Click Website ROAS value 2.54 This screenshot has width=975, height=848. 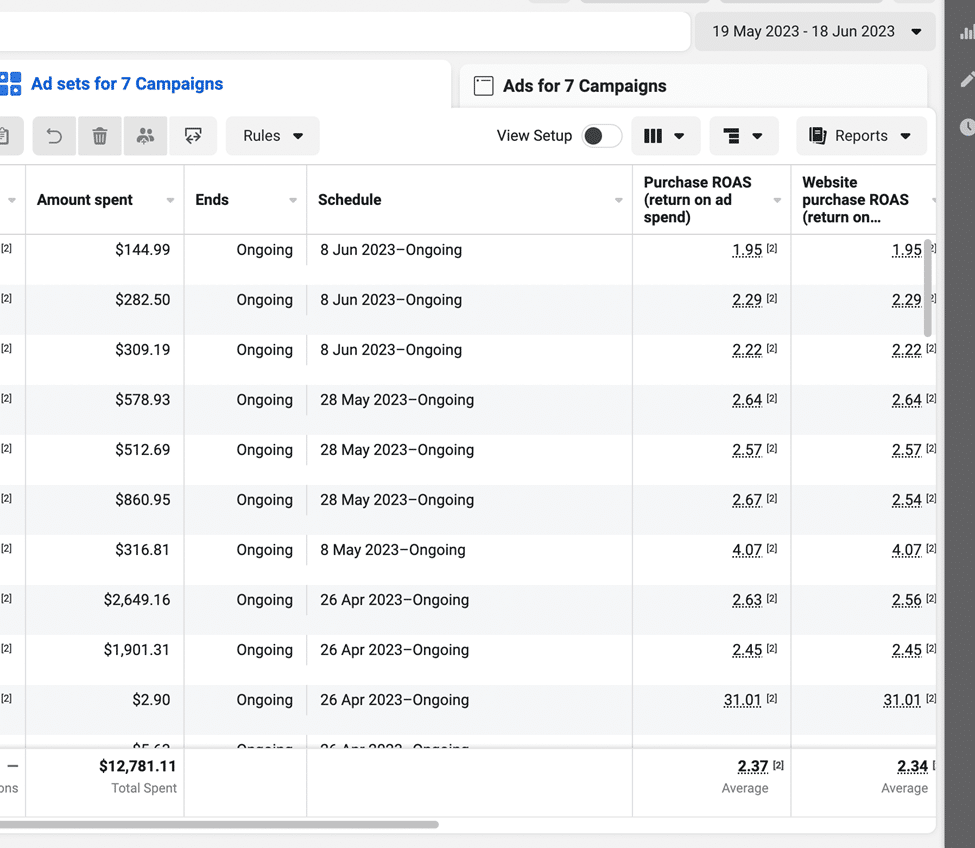(907, 500)
